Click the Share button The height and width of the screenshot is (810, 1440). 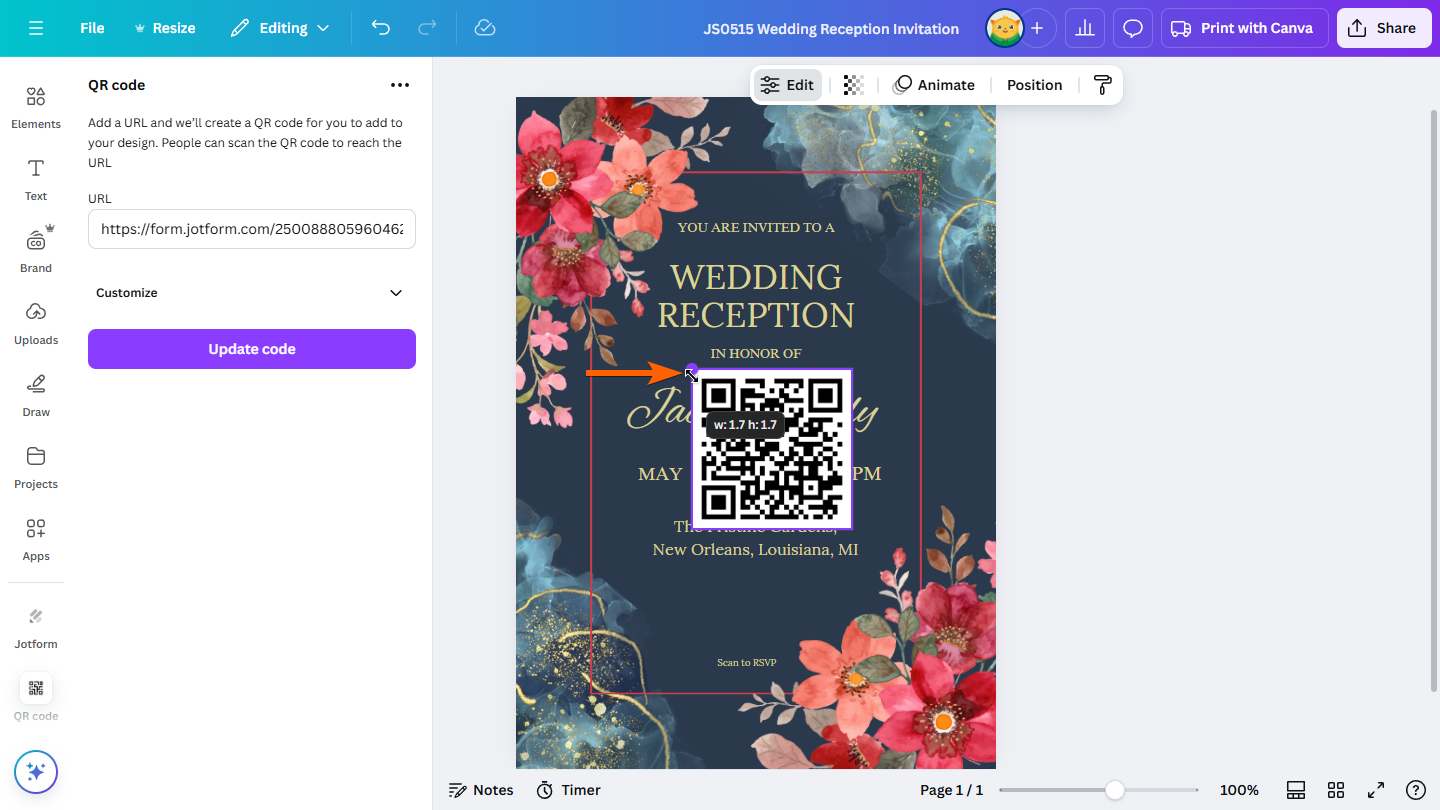[1383, 28]
